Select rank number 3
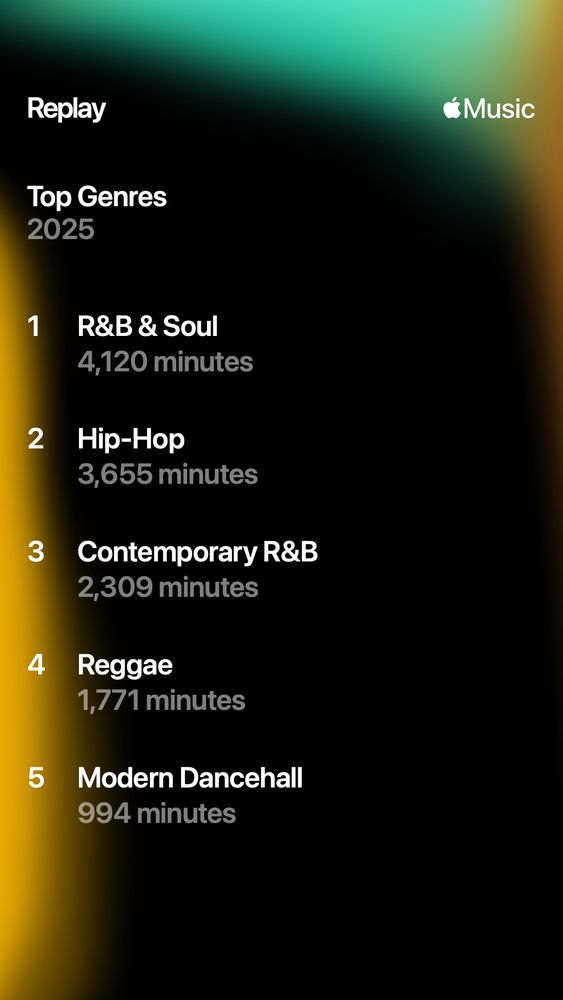 [x=36, y=552]
